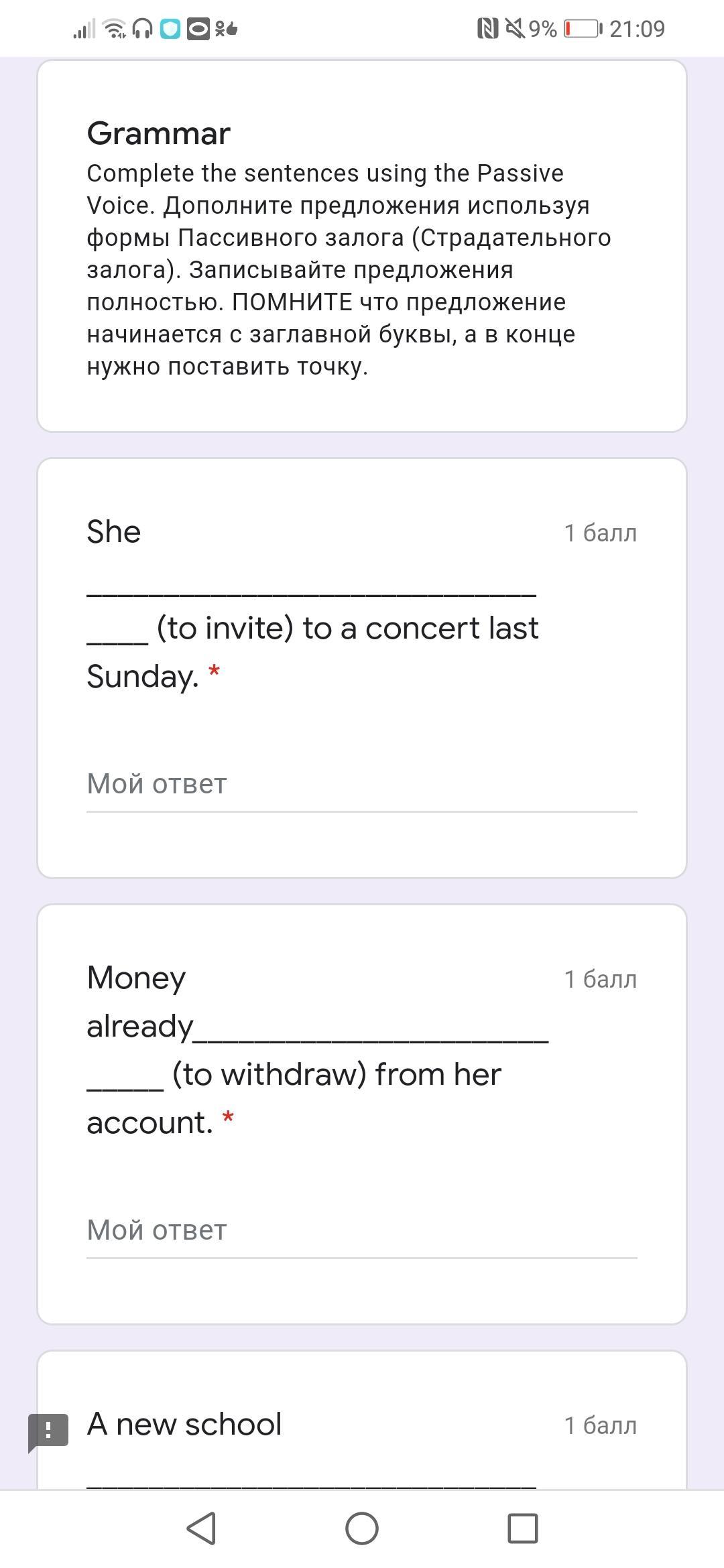Tap the Wi-Fi signal status icon
724x1568 pixels.
click(115, 29)
